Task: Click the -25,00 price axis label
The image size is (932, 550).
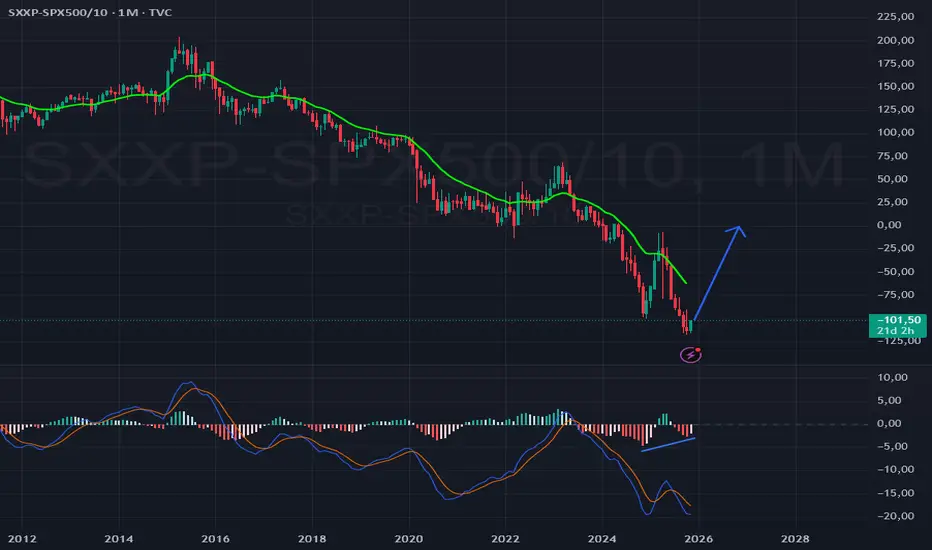Action: 895,248
